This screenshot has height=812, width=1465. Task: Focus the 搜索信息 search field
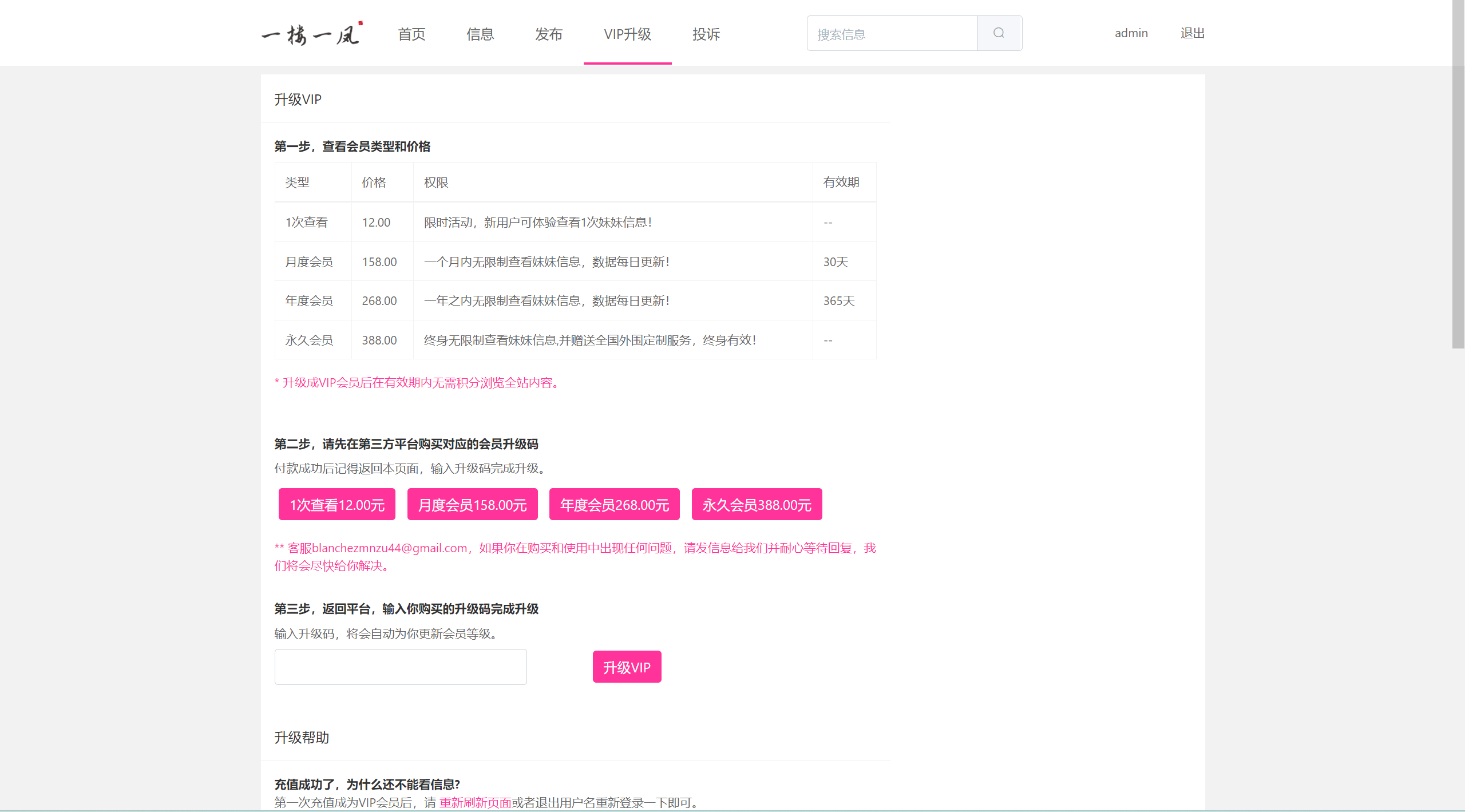click(892, 34)
